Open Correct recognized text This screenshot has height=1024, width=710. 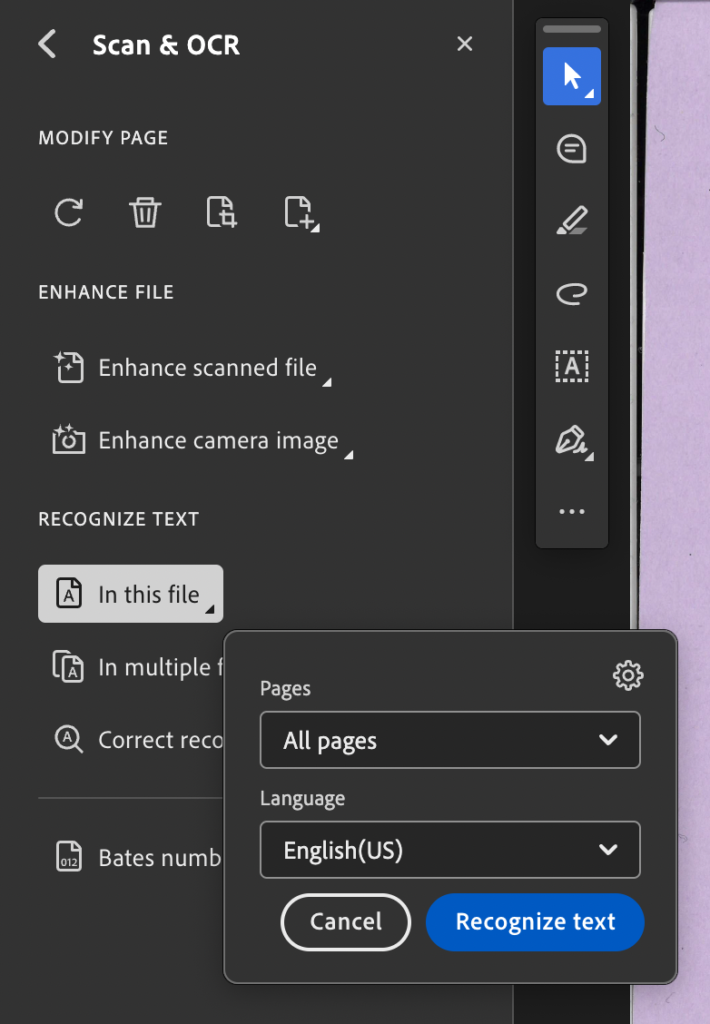coord(137,740)
